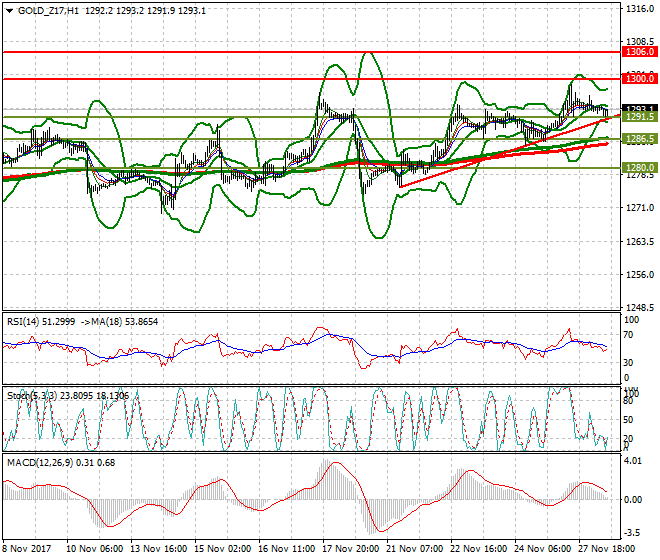
Task: Select the GOLD_Z17,H1 chart title text
Action: coord(48,11)
